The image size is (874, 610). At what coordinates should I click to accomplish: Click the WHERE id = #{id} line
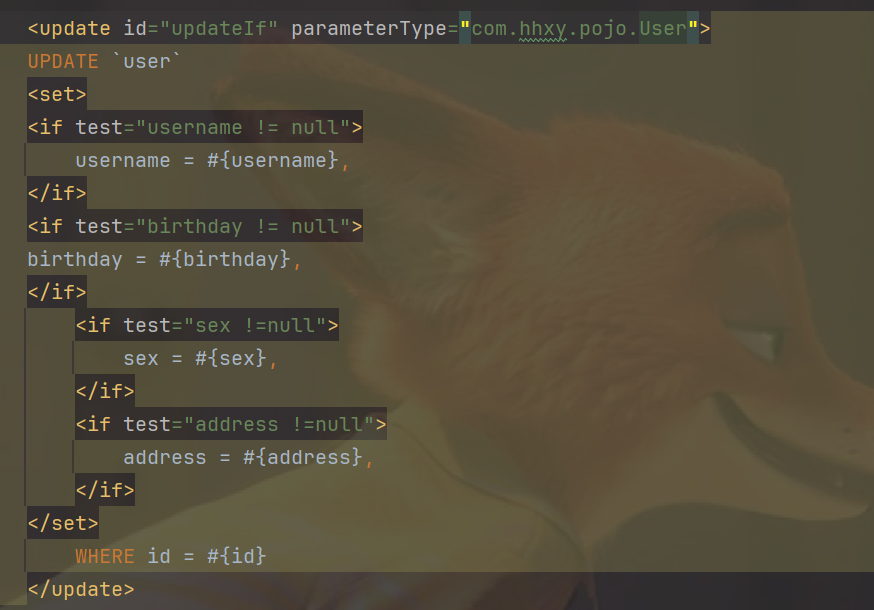pos(171,556)
